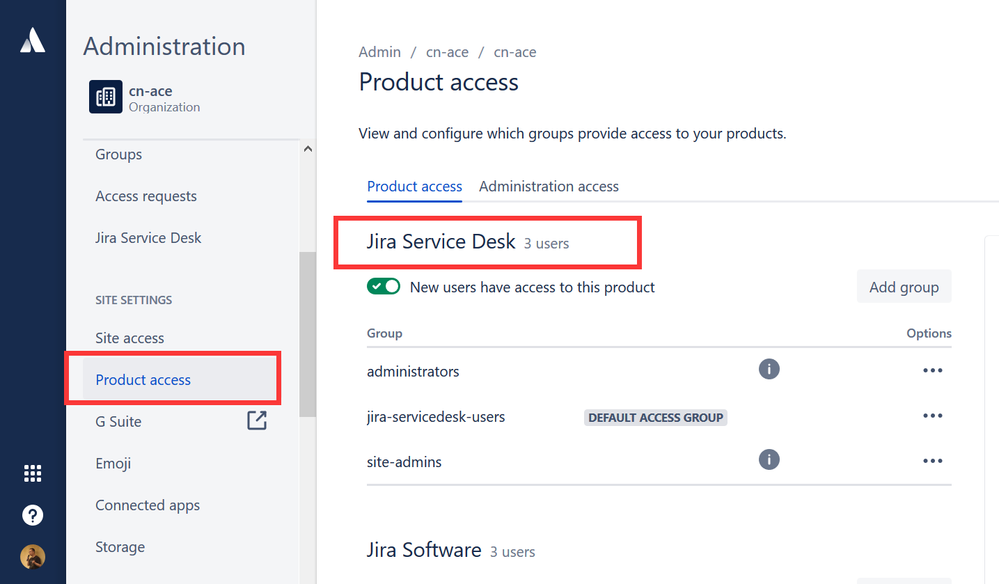Open options menu for site-admins group
Viewport: 999px width, 584px height.
click(933, 461)
